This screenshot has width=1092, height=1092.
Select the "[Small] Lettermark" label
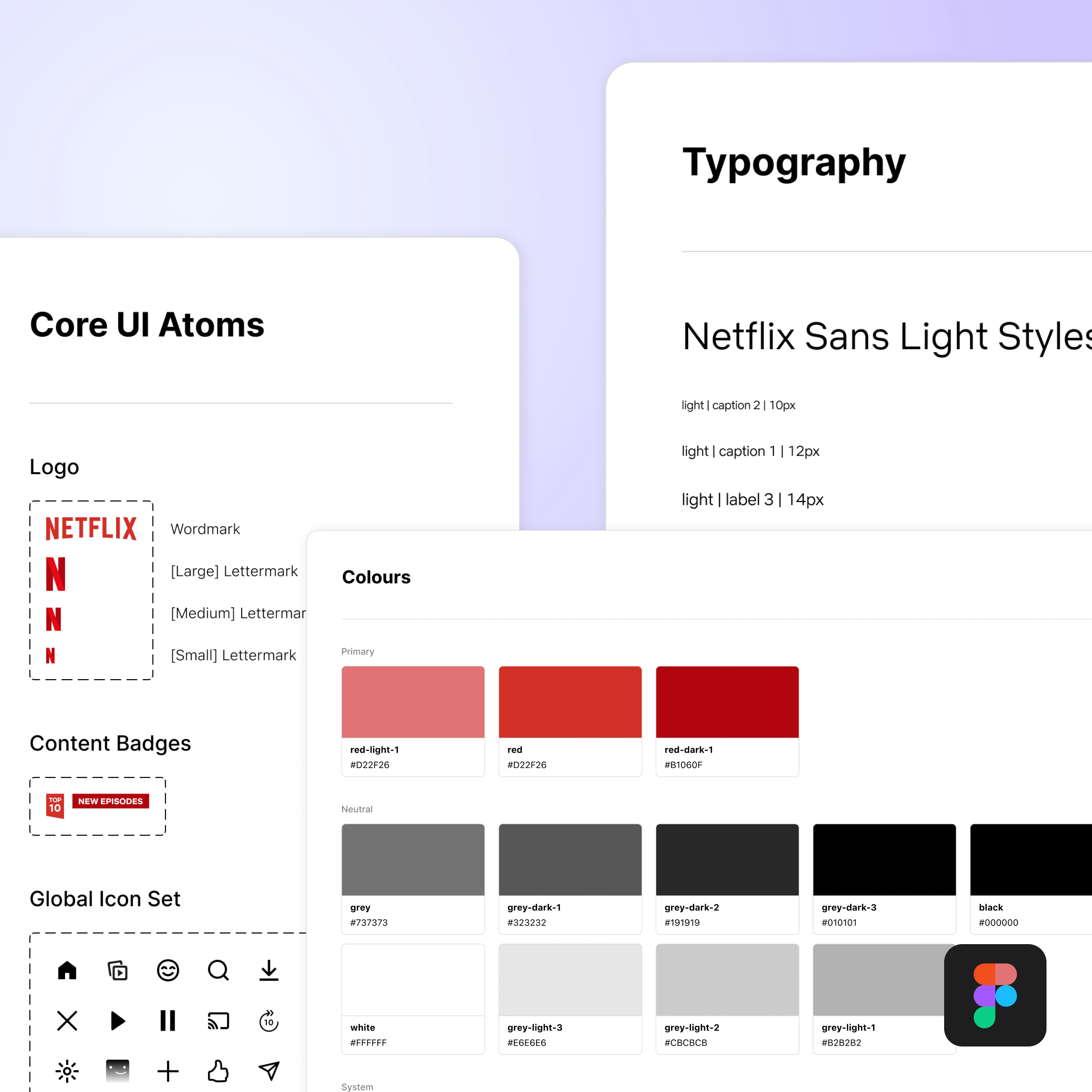[x=234, y=655]
